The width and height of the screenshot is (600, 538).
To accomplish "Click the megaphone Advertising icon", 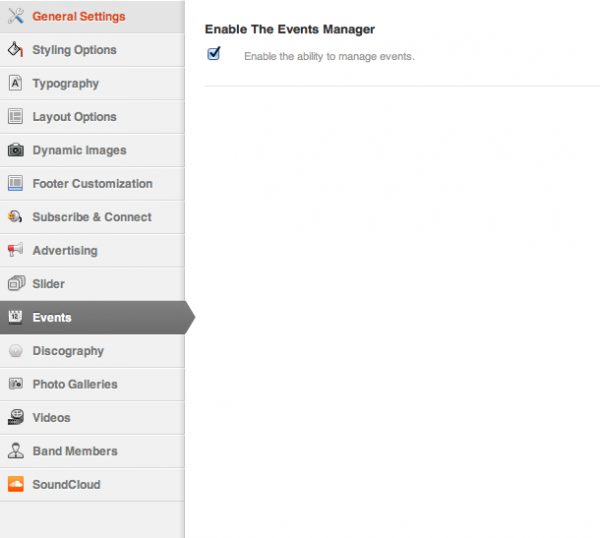I will pyautogui.click(x=15, y=251).
